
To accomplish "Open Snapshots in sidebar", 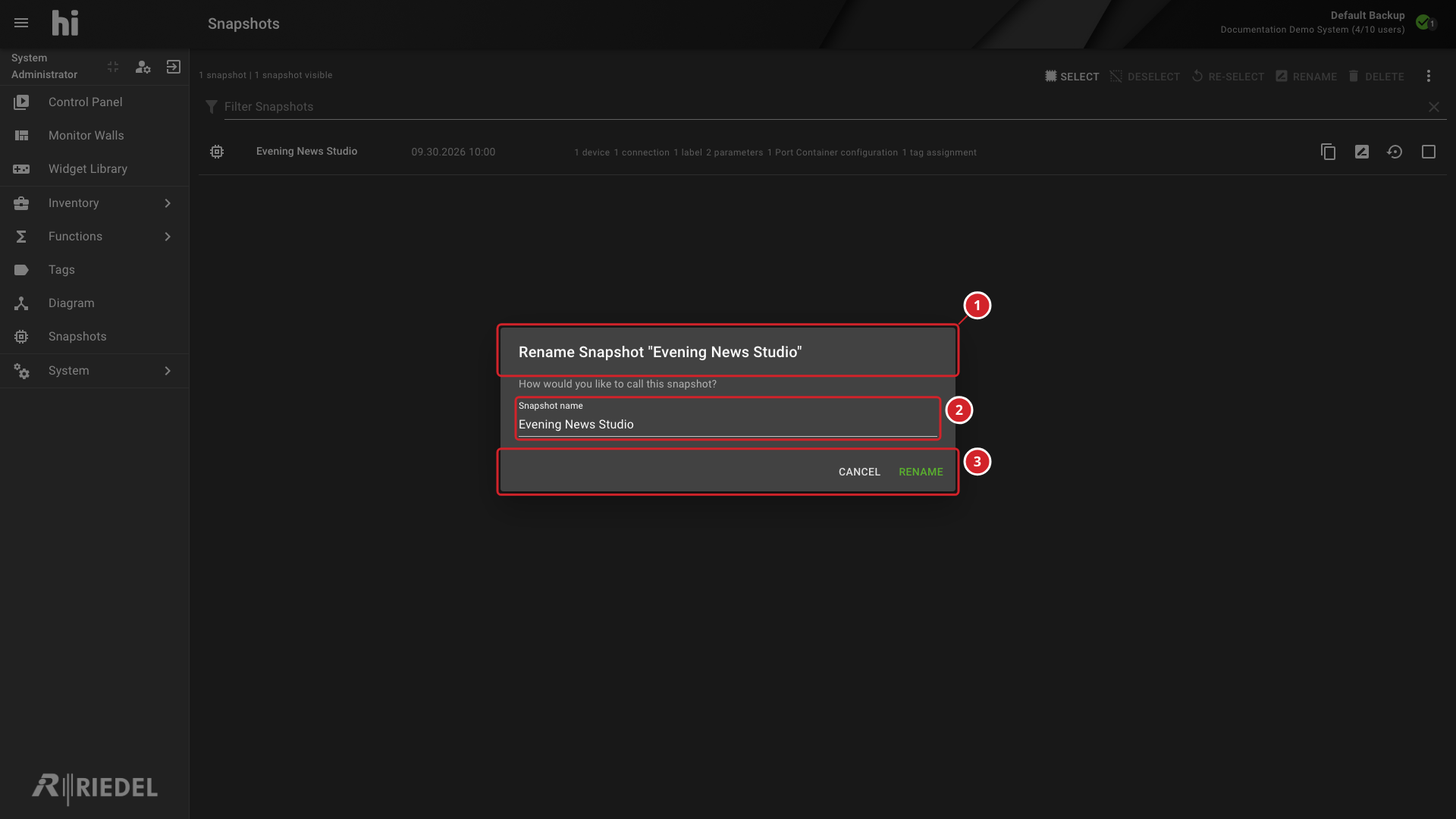I will pos(95,336).
